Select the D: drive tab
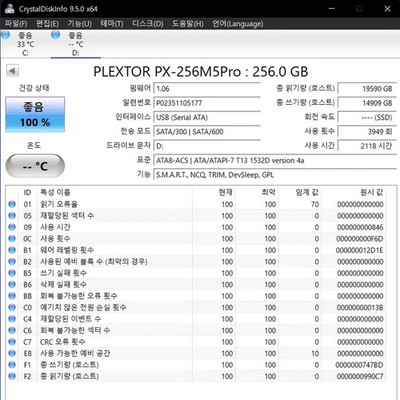Image resolution: width=400 pixels, height=400 pixels. pos(76,44)
